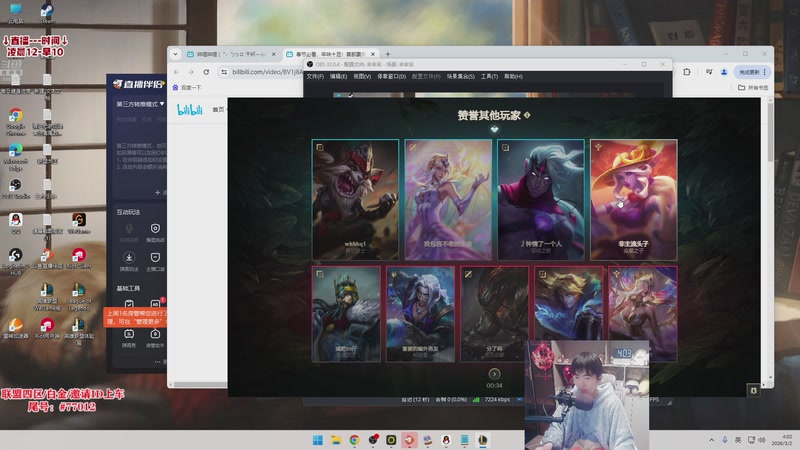Open the OBS 帮助(H) menu
800x450 pixels.
click(513, 77)
